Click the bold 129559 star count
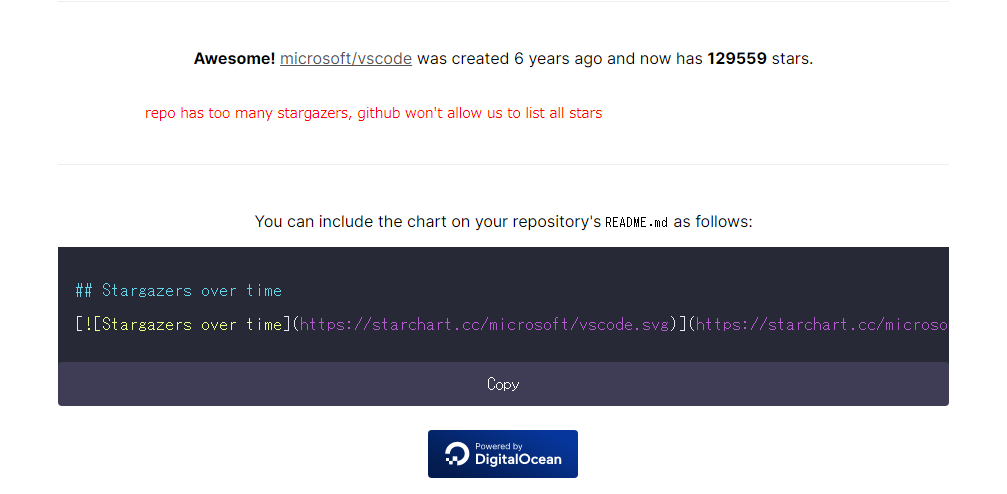The width and height of the screenshot is (1007, 494). pos(736,59)
